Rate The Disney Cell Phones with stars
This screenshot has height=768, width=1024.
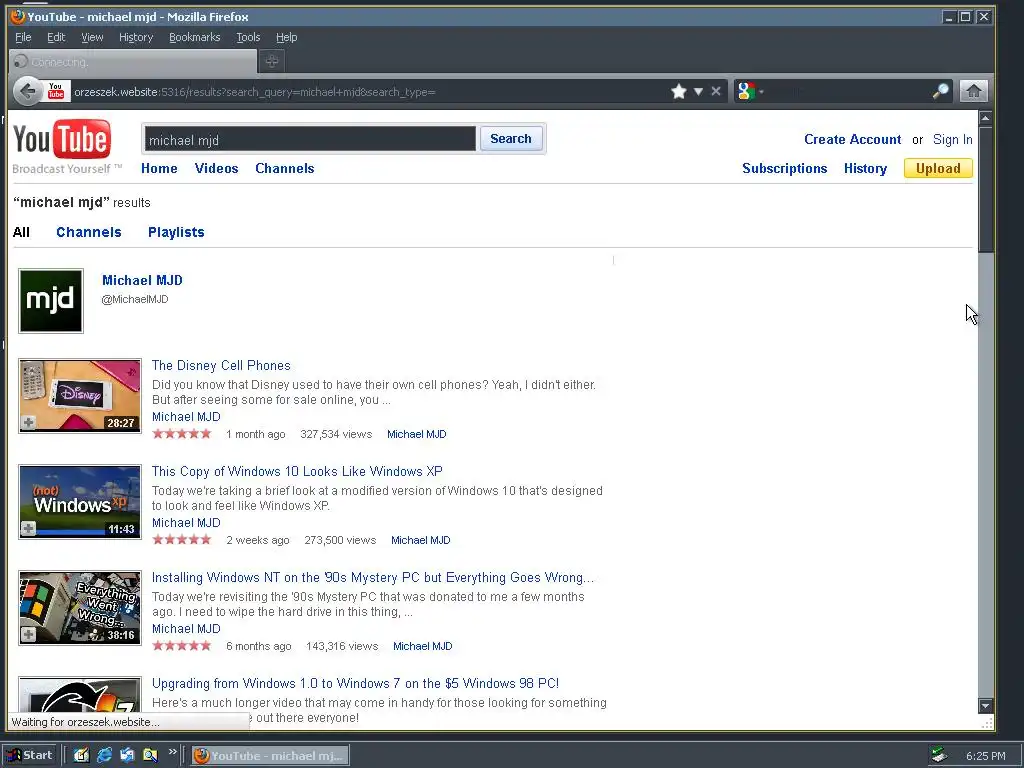click(182, 434)
